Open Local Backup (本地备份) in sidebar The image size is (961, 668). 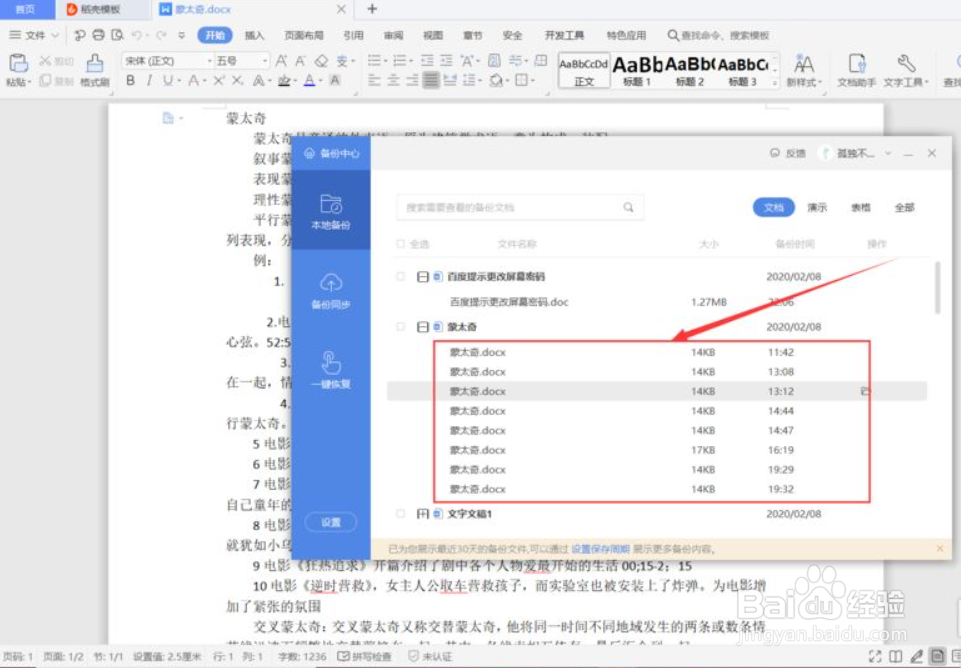coord(331,211)
